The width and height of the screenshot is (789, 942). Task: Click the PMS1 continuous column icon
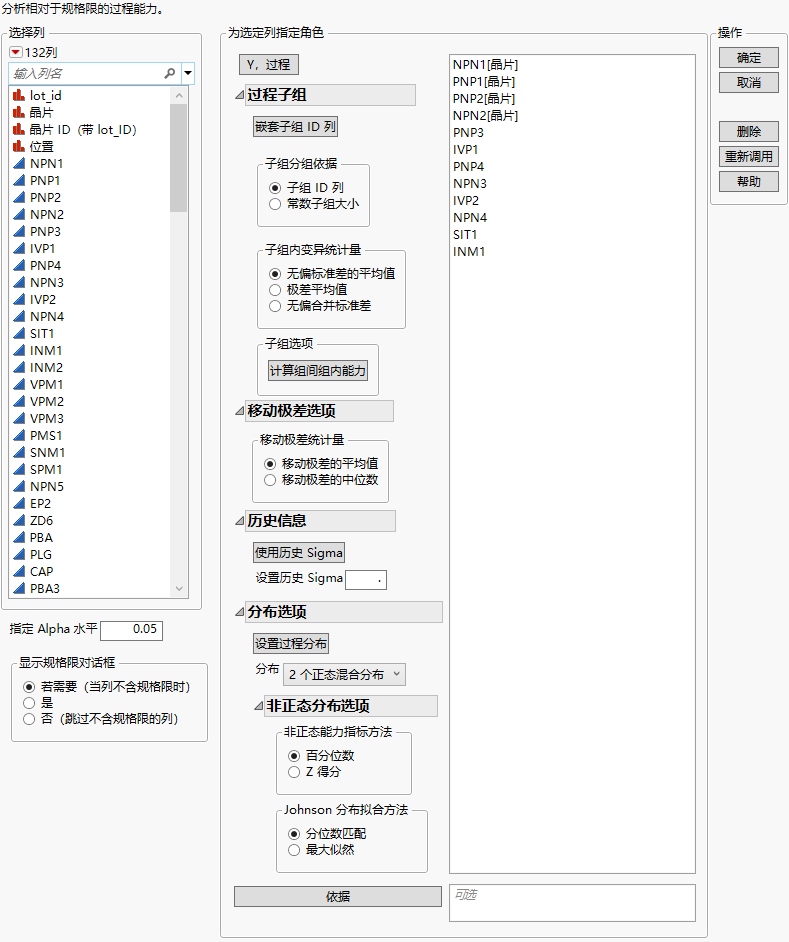[19, 435]
